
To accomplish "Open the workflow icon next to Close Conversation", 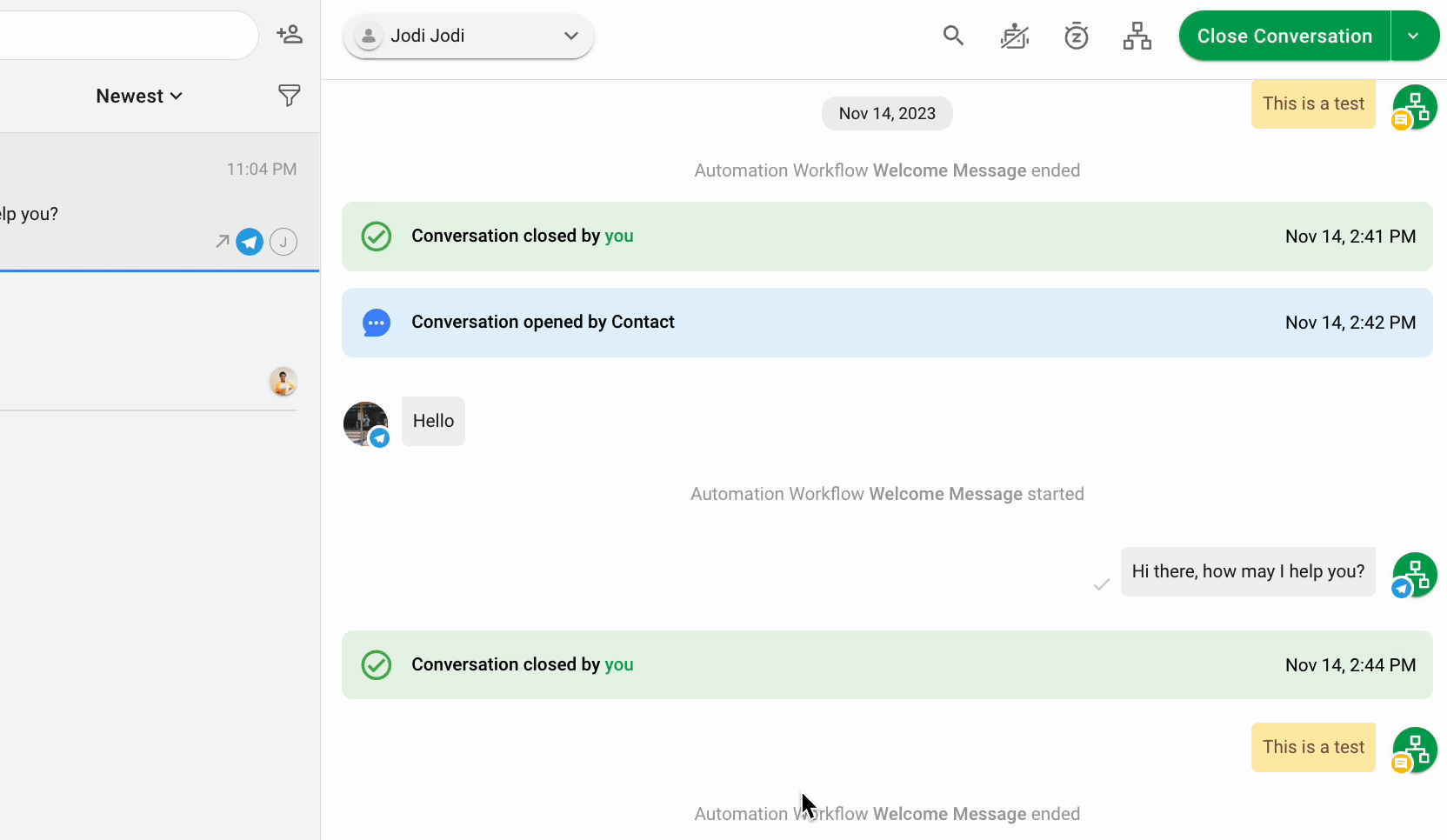I will pos(1137,36).
